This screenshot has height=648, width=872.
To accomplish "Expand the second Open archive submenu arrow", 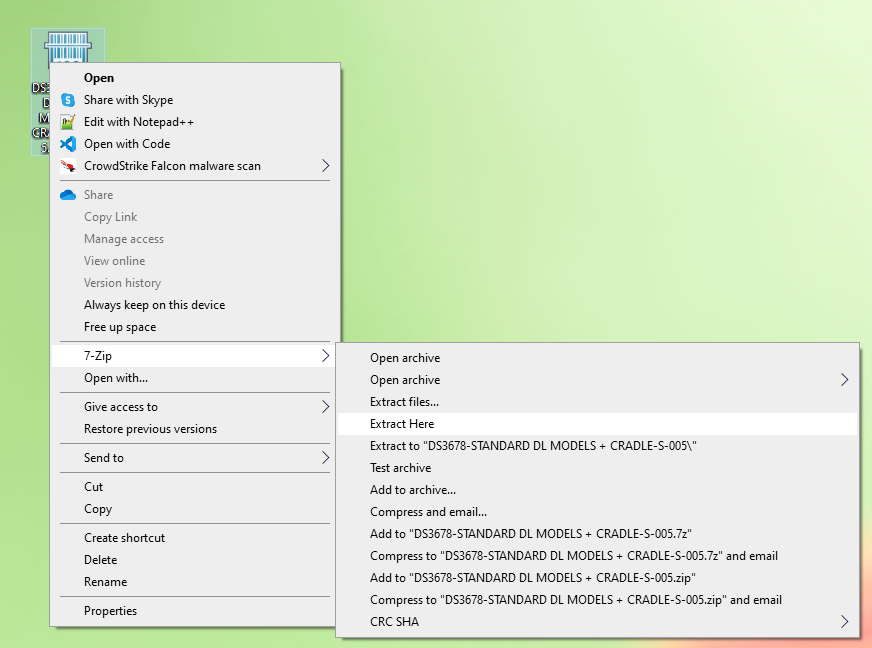I will pos(845,380).
